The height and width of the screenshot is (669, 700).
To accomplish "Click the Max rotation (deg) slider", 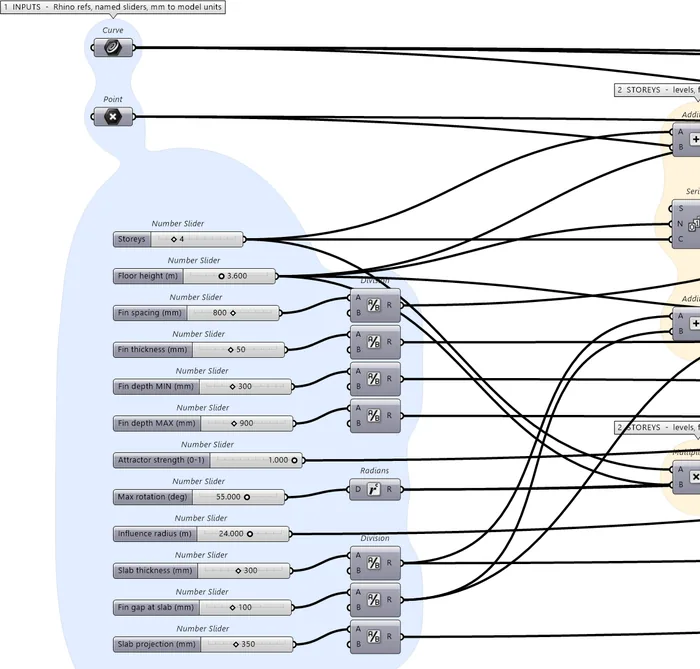I will click(199, 497).
